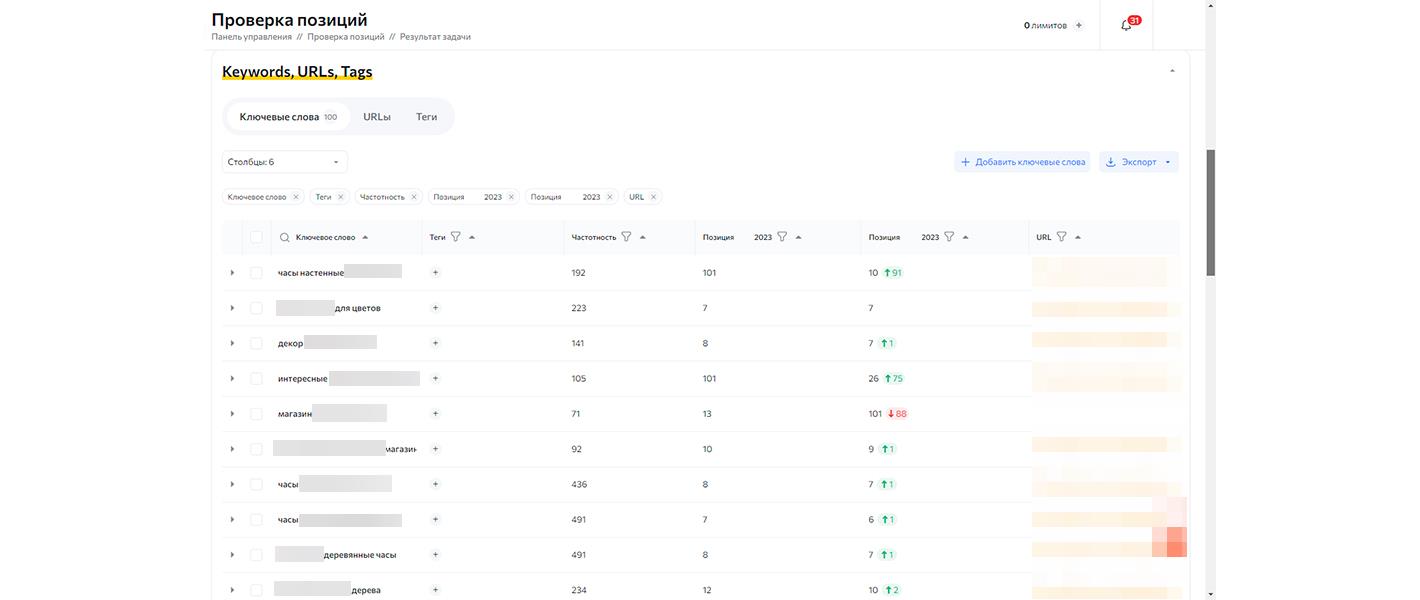Toggle the select-all checkbox in table header

[x=256, y=237]
